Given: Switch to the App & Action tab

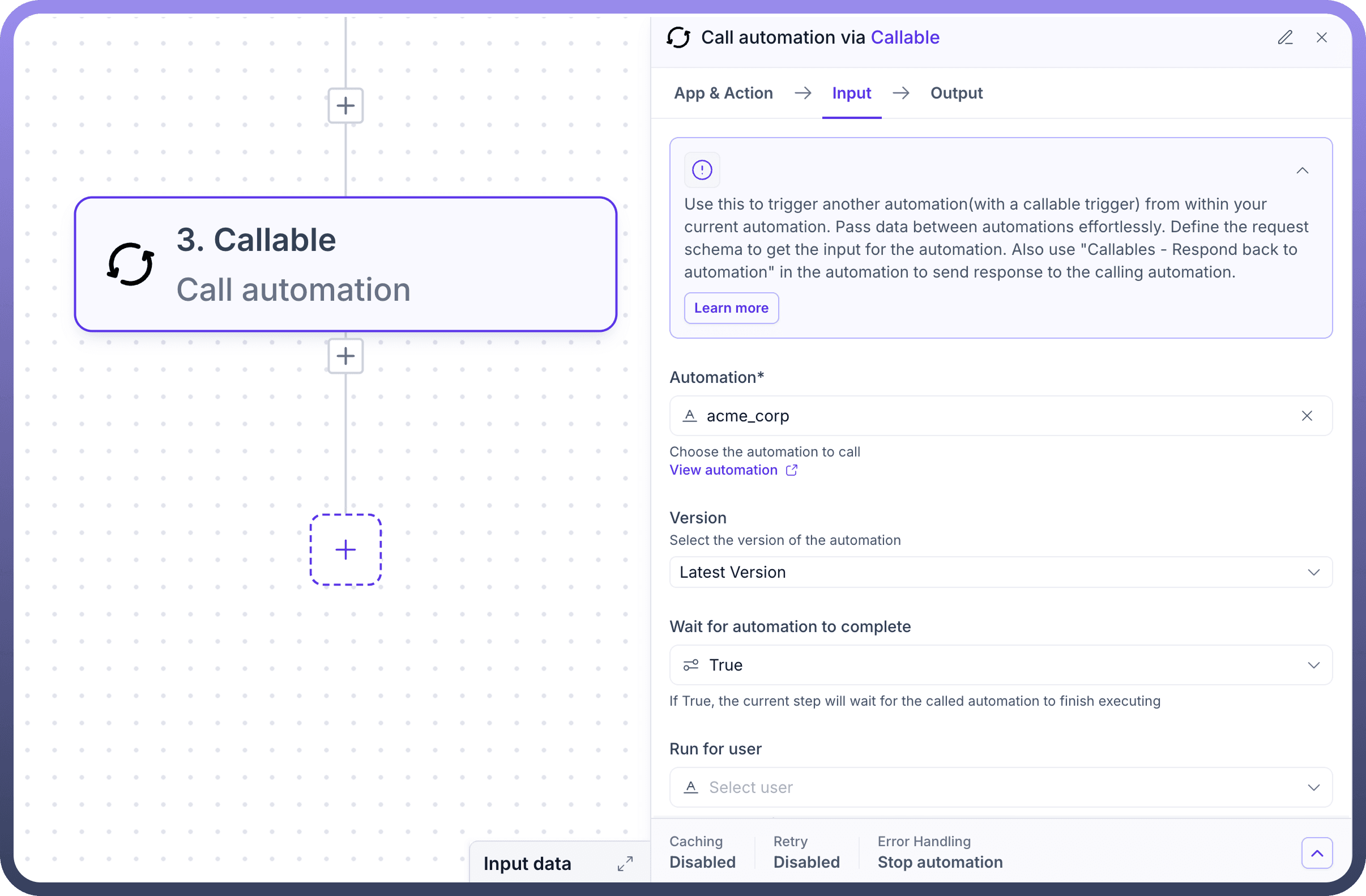Looking at the screenshot, I should click(x=723, y=93).
